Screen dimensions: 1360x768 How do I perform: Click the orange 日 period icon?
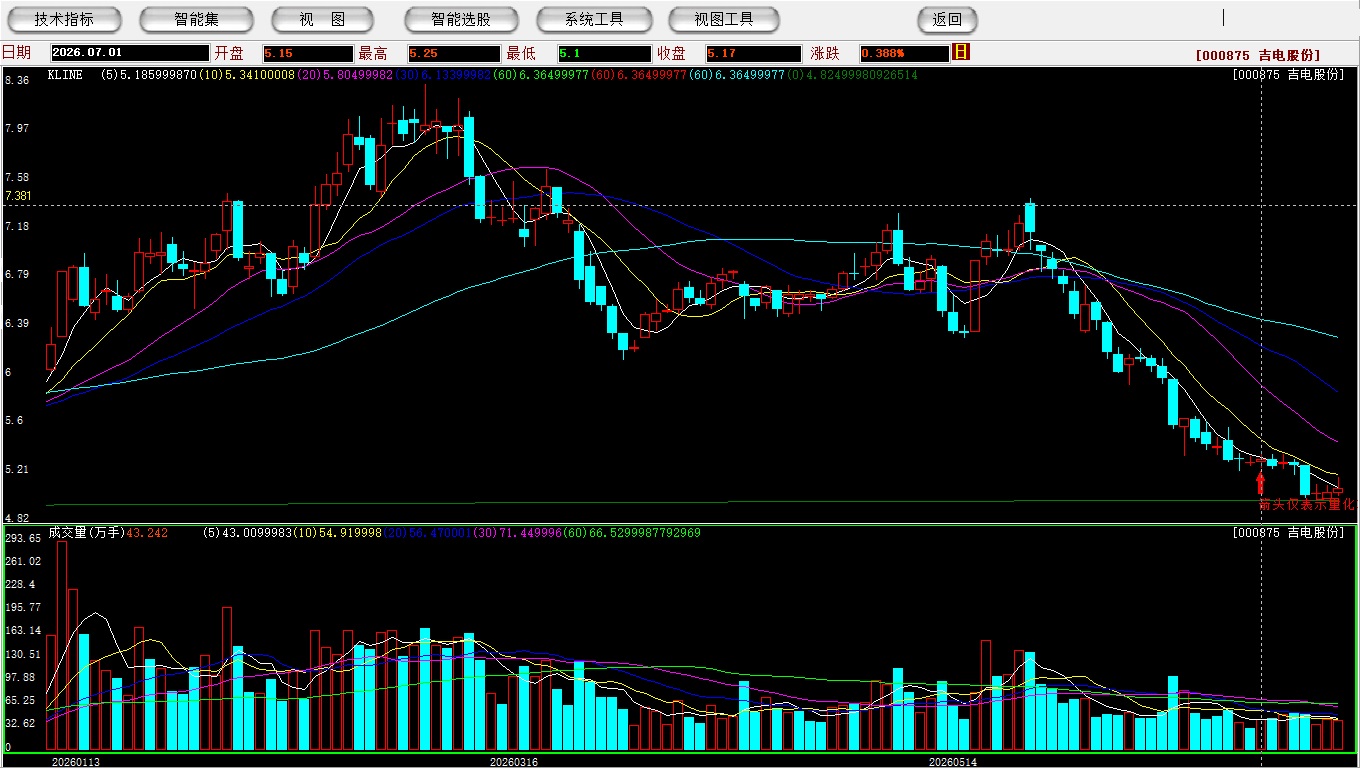pos(961,52)
